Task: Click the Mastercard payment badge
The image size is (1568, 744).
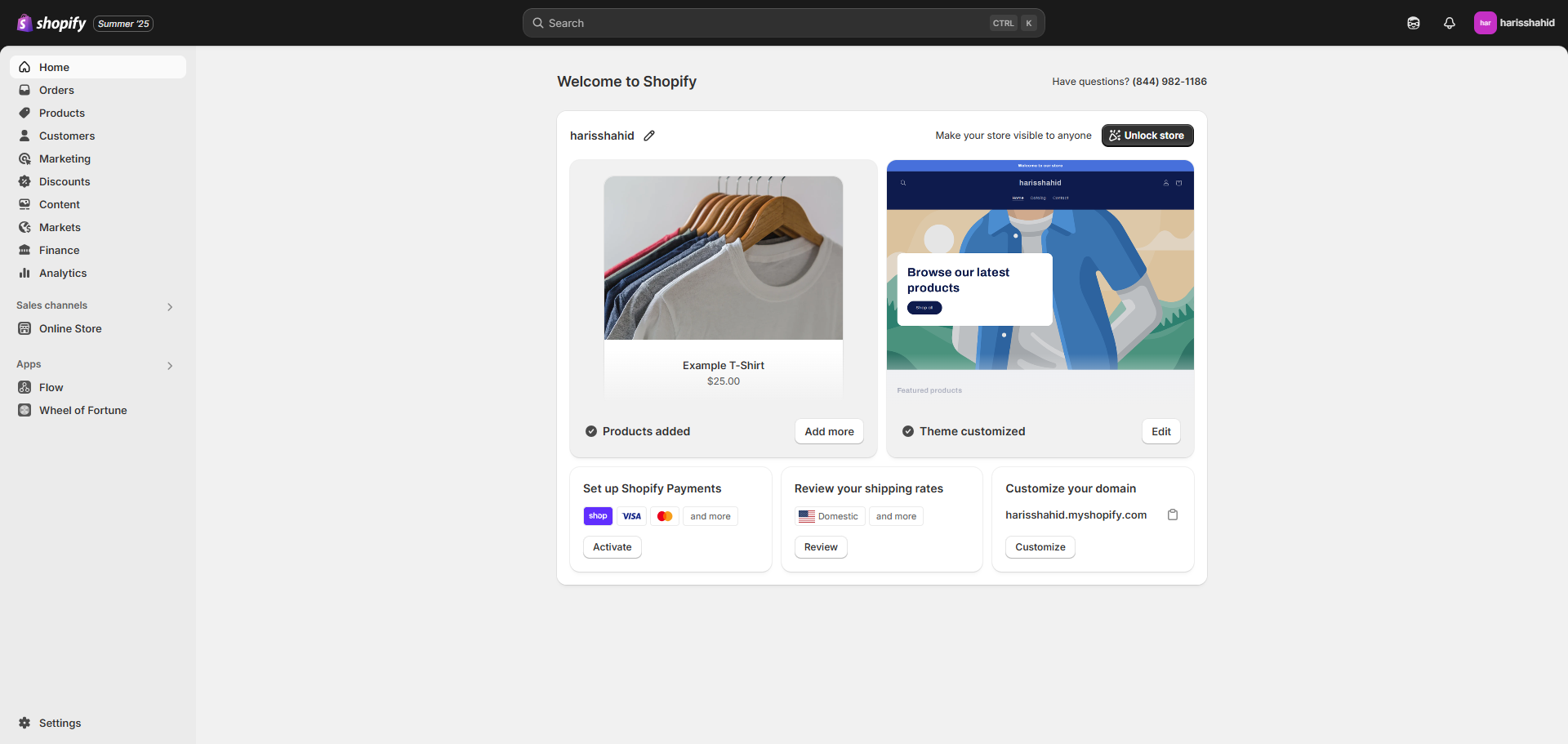Action: (665, 516)
